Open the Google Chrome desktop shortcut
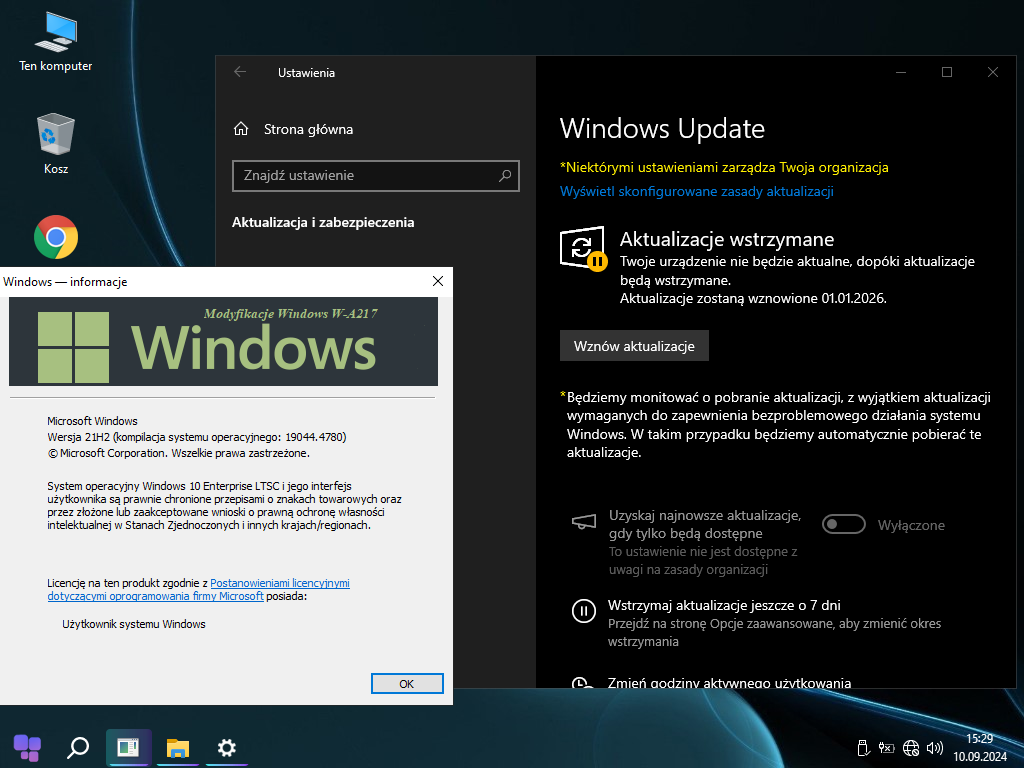Image resolution: width=1024 pixels, height=768 pixels. 56,237
